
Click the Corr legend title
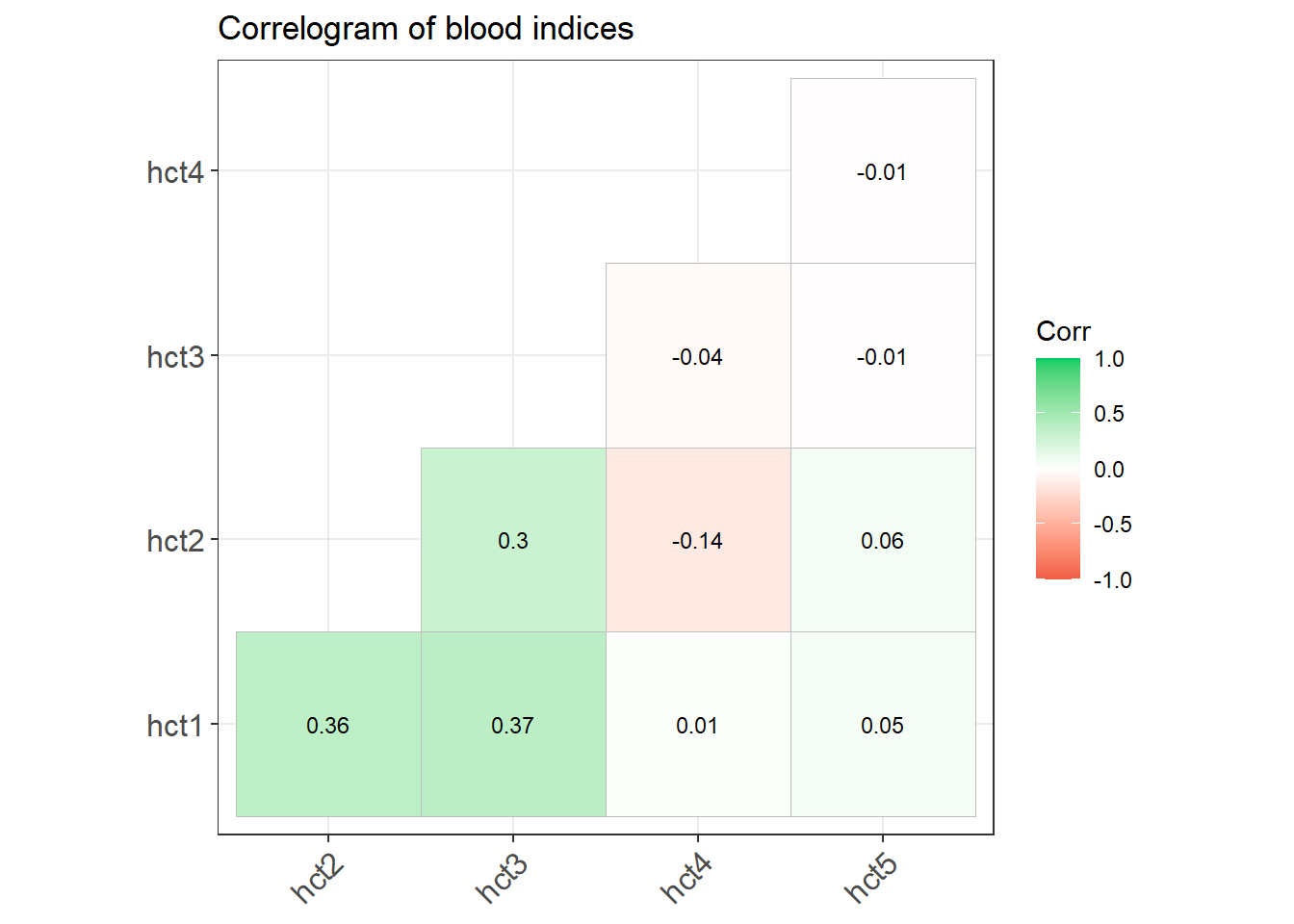pyautogui.click(x=1063, y=331)
